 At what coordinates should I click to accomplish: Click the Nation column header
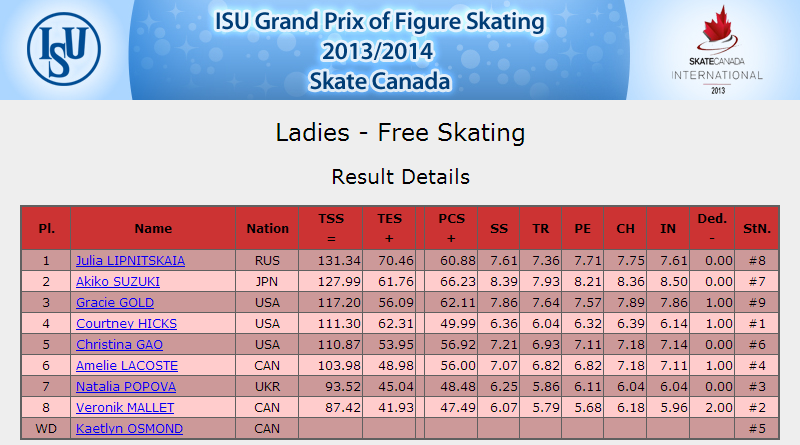pos(267,228)
